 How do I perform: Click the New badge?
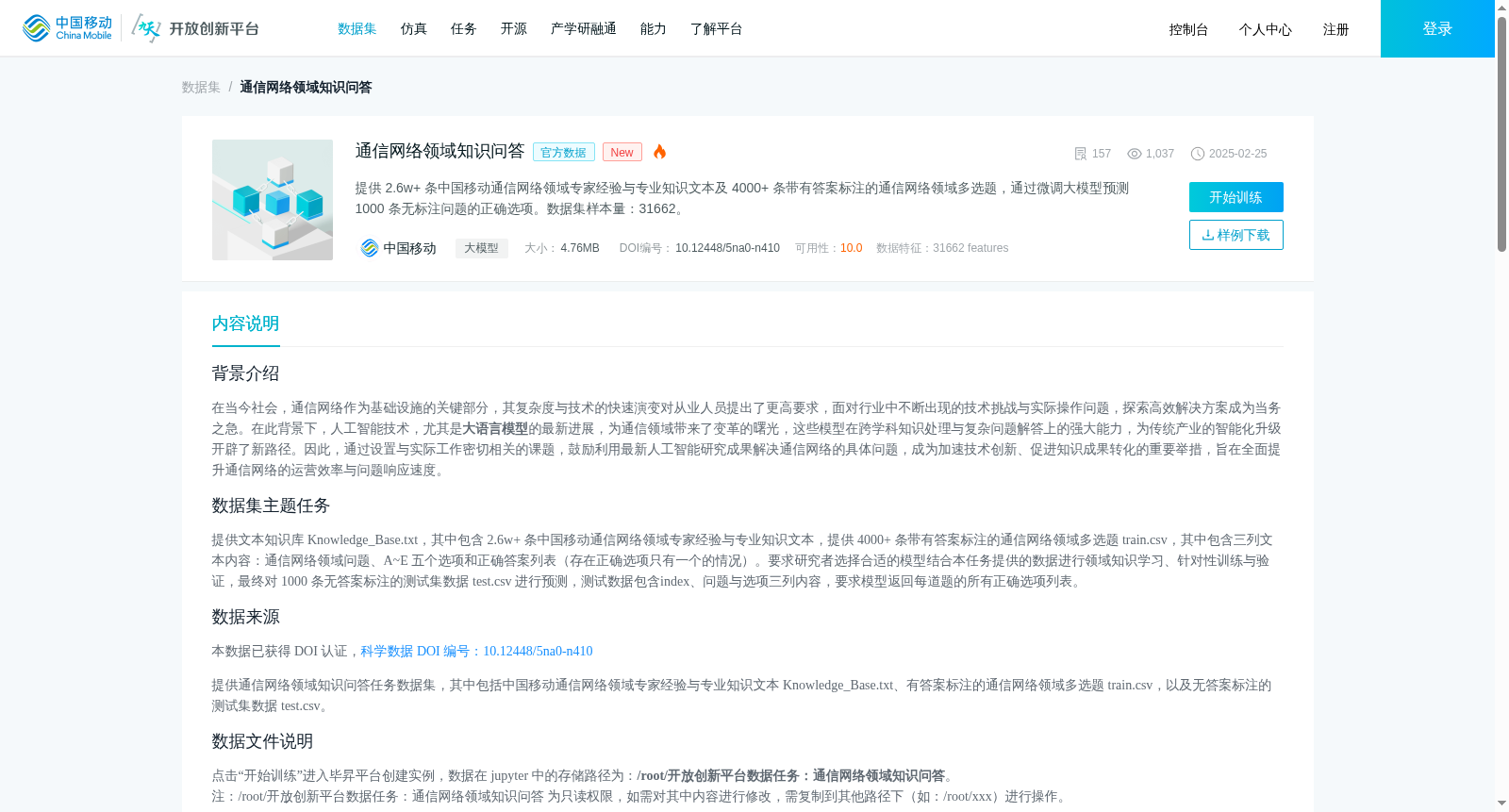click(x=622, y=152)
